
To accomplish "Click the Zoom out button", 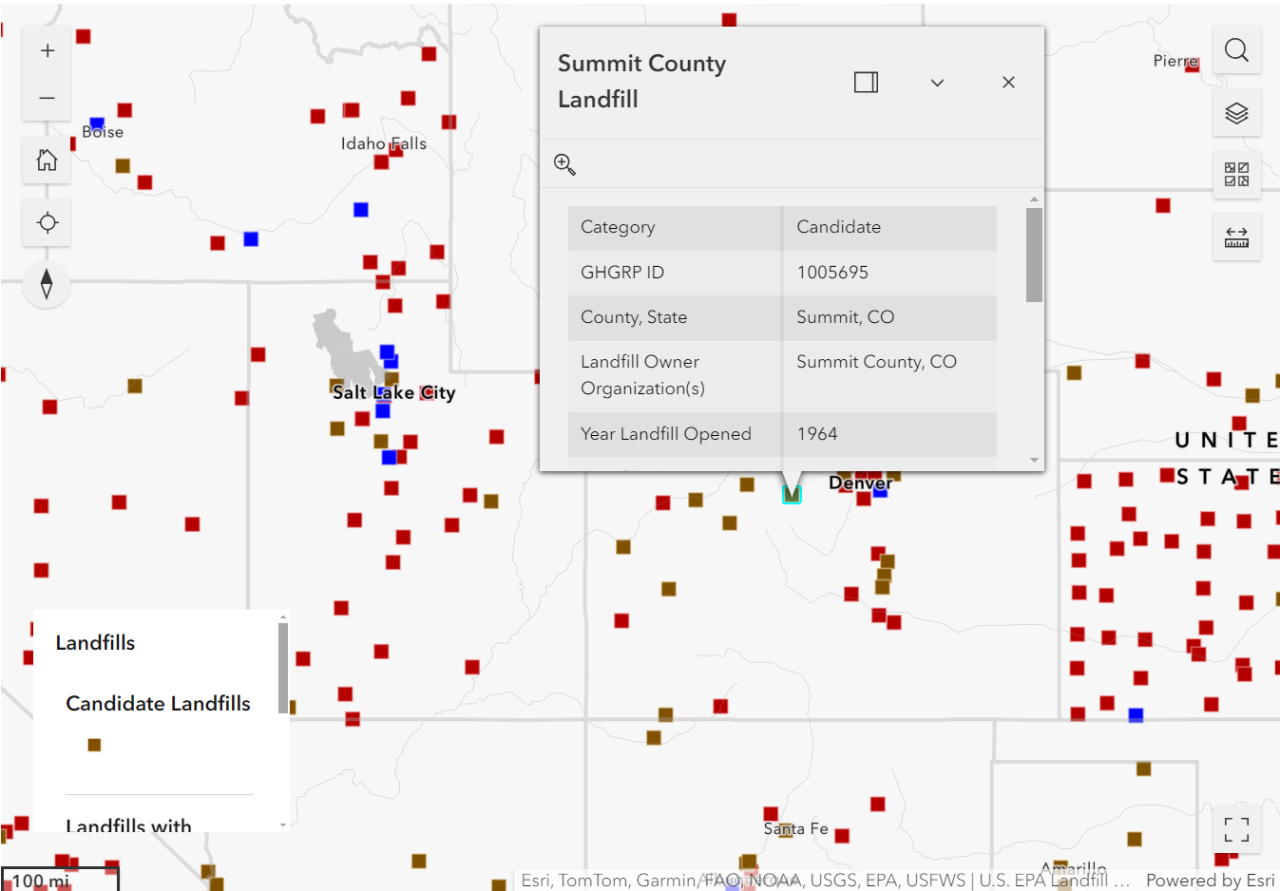I will (x=46, y=98).
